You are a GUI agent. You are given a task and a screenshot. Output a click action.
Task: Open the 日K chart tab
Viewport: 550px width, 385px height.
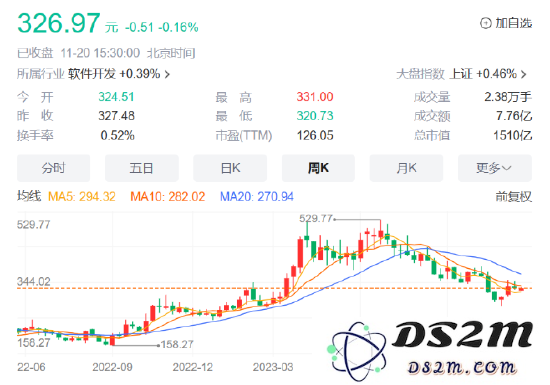(x=230, y=168)
